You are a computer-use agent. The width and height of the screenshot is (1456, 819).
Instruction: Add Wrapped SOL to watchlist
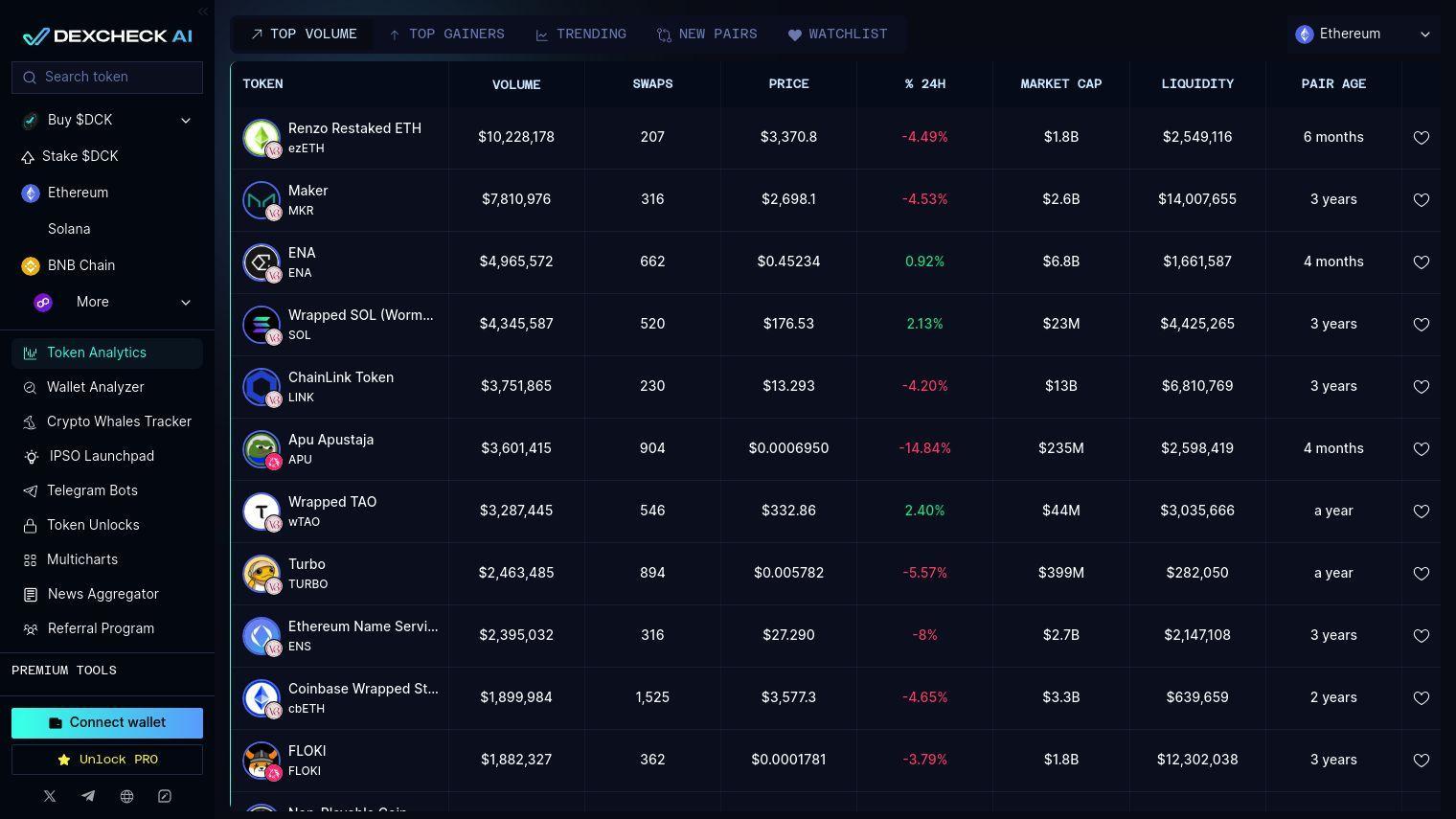[1422, 325]
